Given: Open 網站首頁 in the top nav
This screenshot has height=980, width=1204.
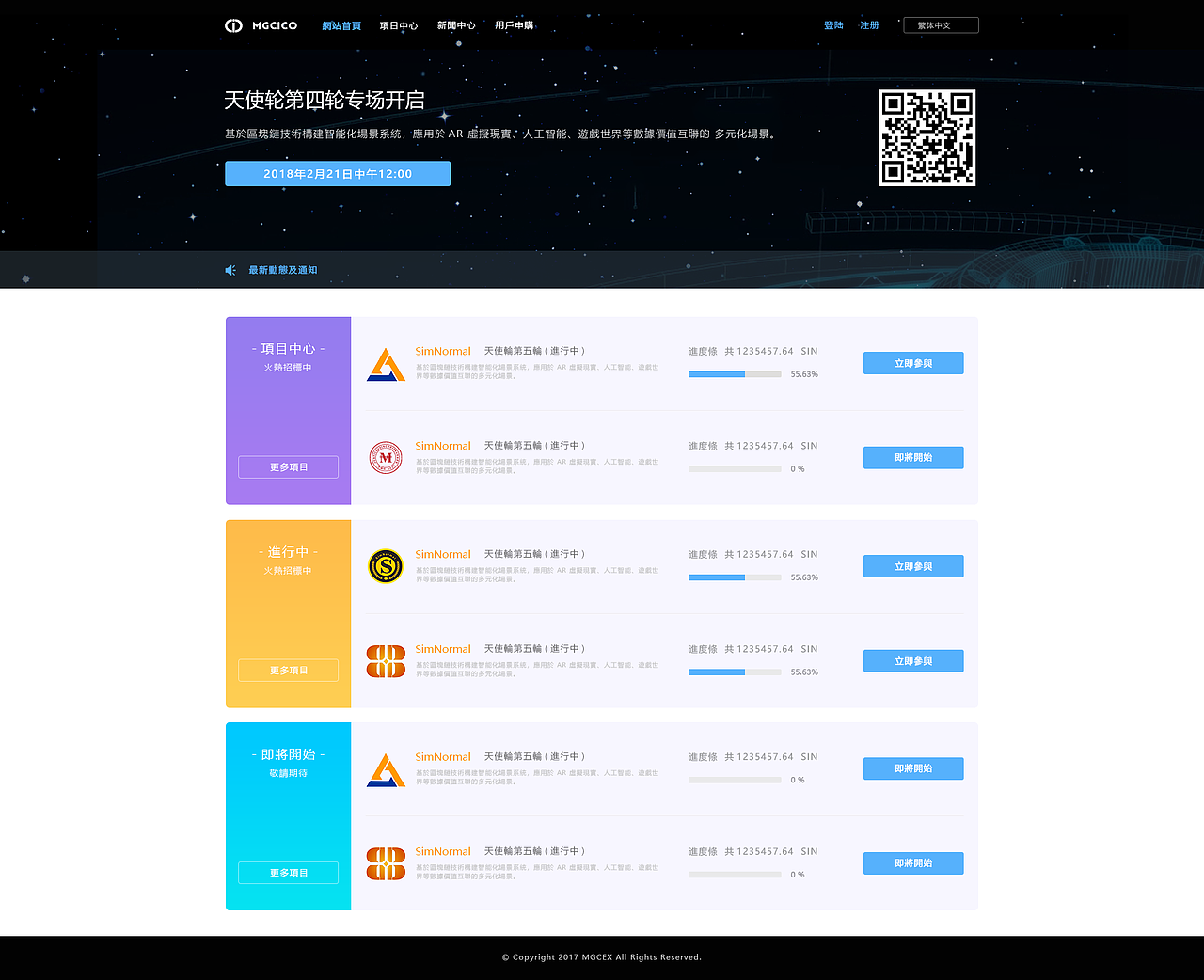Looking at the screenshot, I should pyautogui.click(x=341, y=25).
